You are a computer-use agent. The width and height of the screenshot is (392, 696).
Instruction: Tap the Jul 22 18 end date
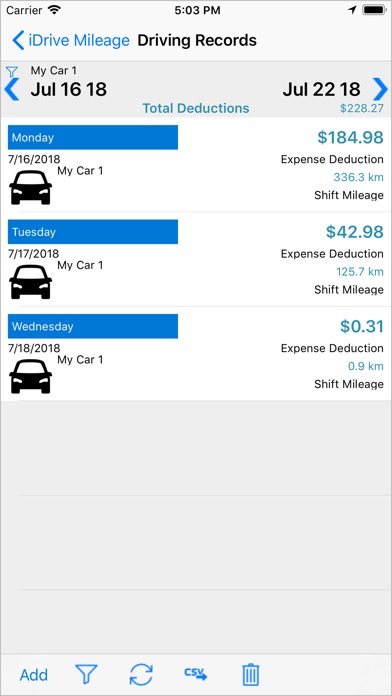(321, 90)
